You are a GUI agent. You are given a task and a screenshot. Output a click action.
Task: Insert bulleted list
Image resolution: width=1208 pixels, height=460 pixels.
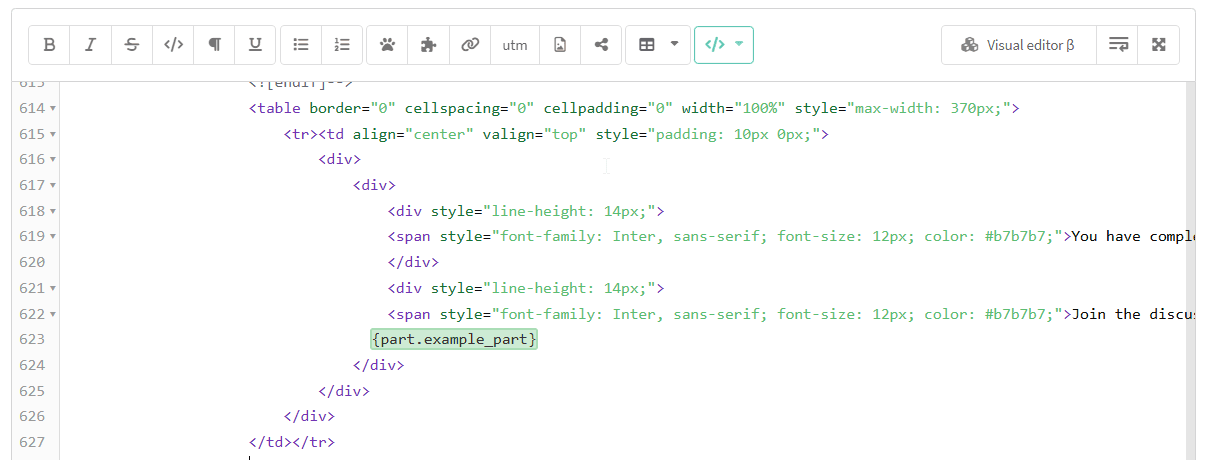[301, 45]
